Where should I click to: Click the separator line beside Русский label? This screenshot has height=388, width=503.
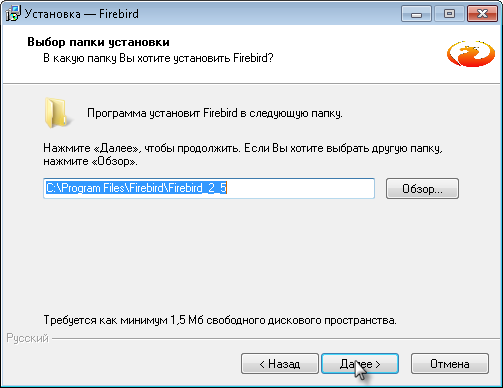tap(276, 339)
